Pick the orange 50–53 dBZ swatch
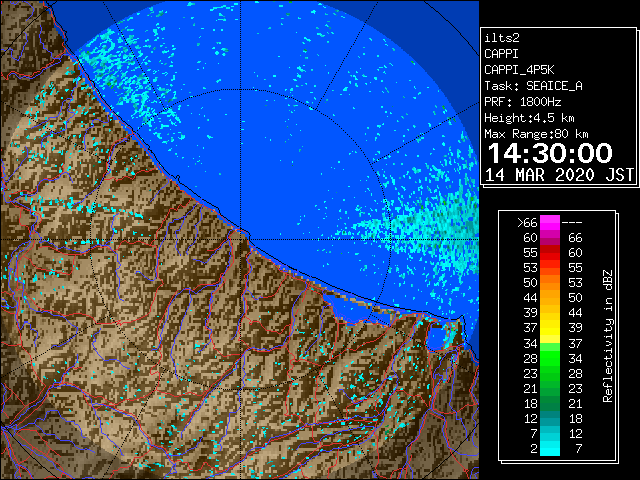The image size is (640, 480). point(550,283)
